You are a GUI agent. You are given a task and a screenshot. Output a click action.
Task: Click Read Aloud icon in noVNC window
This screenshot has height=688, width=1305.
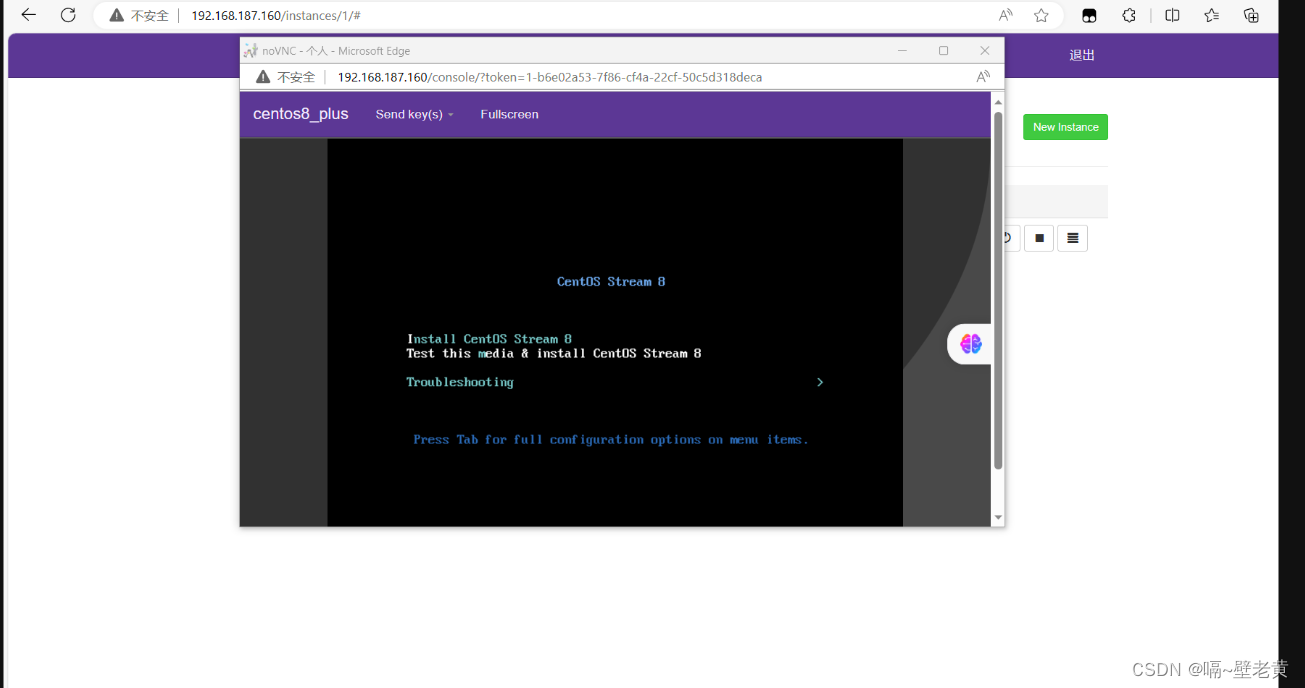(x=983, y=77)
